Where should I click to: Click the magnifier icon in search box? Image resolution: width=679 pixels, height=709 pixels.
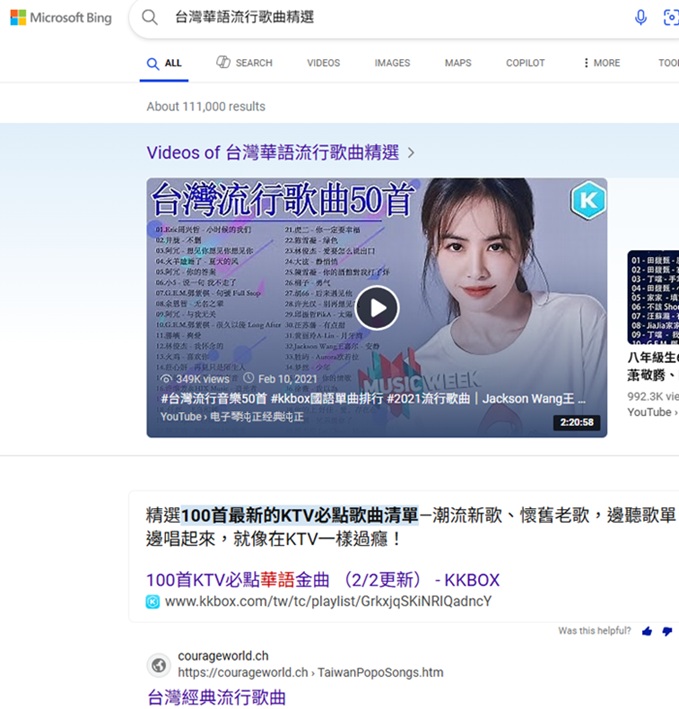150,18
